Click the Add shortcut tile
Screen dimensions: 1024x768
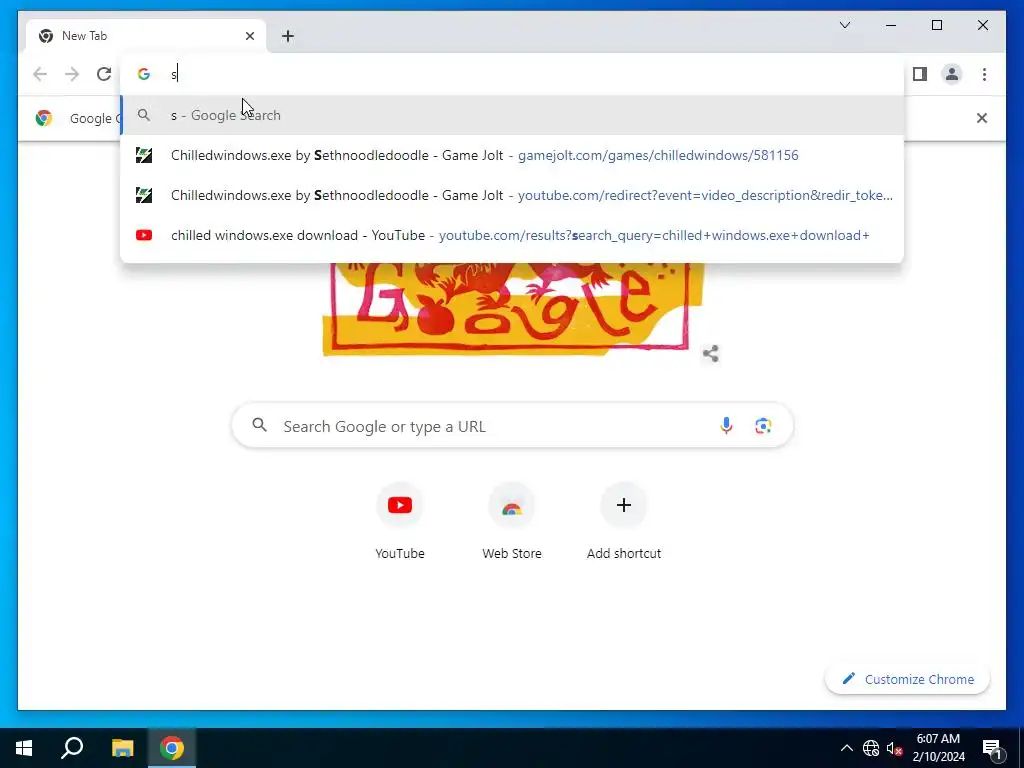pyautogui.click(x=624, y=521)
